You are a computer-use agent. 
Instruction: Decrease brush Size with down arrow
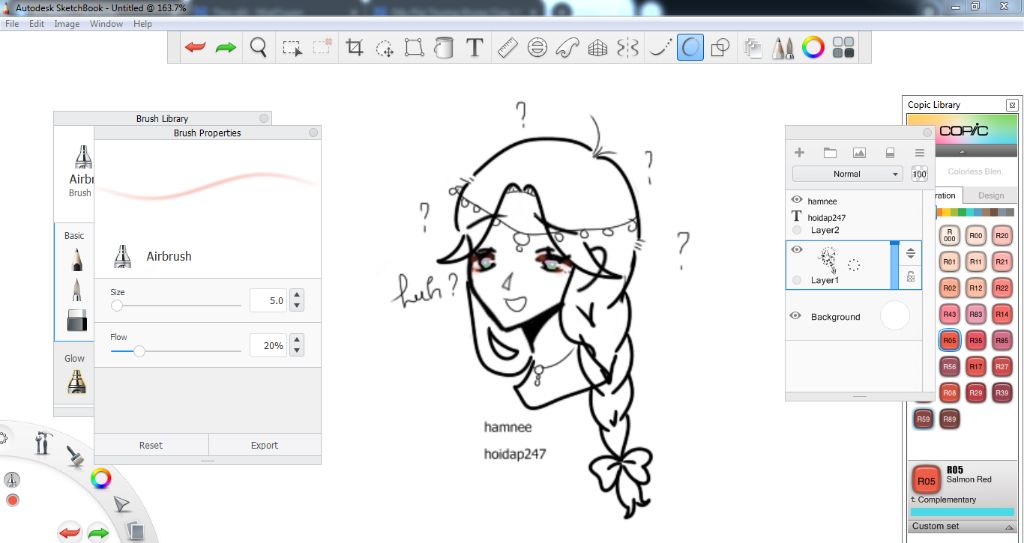[x=297, y=305]
